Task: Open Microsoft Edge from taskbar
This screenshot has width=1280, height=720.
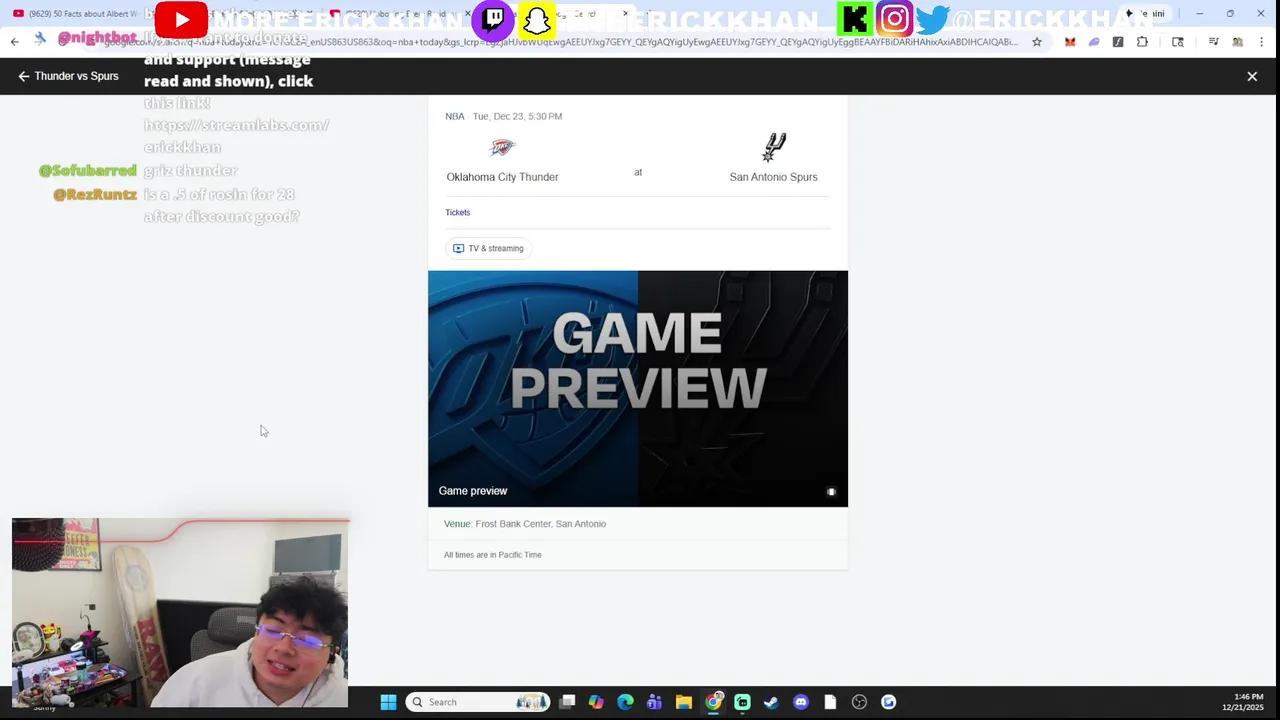Action: (x=625, y=702)
